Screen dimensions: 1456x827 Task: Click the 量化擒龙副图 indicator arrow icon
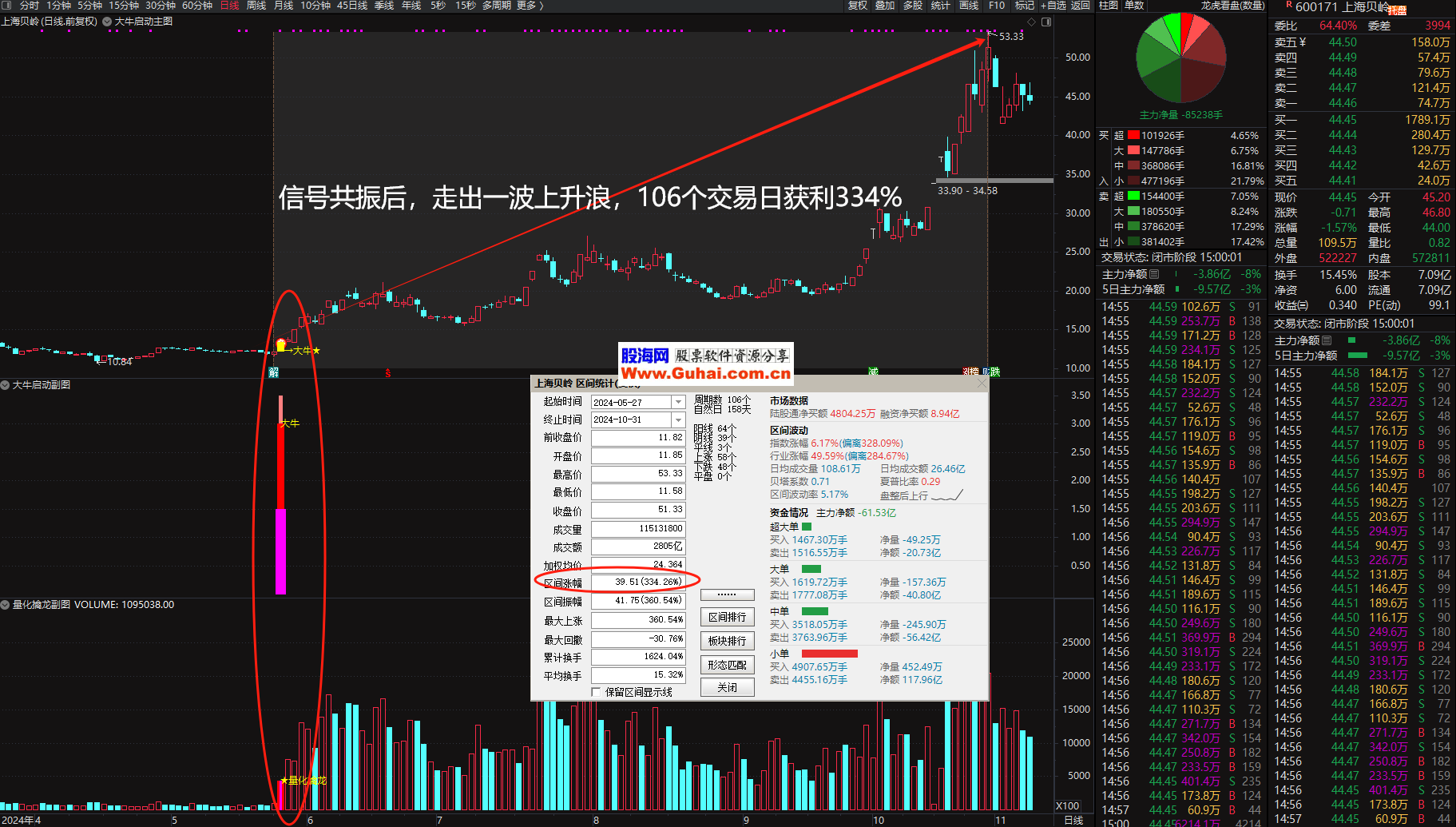[6, 605]
